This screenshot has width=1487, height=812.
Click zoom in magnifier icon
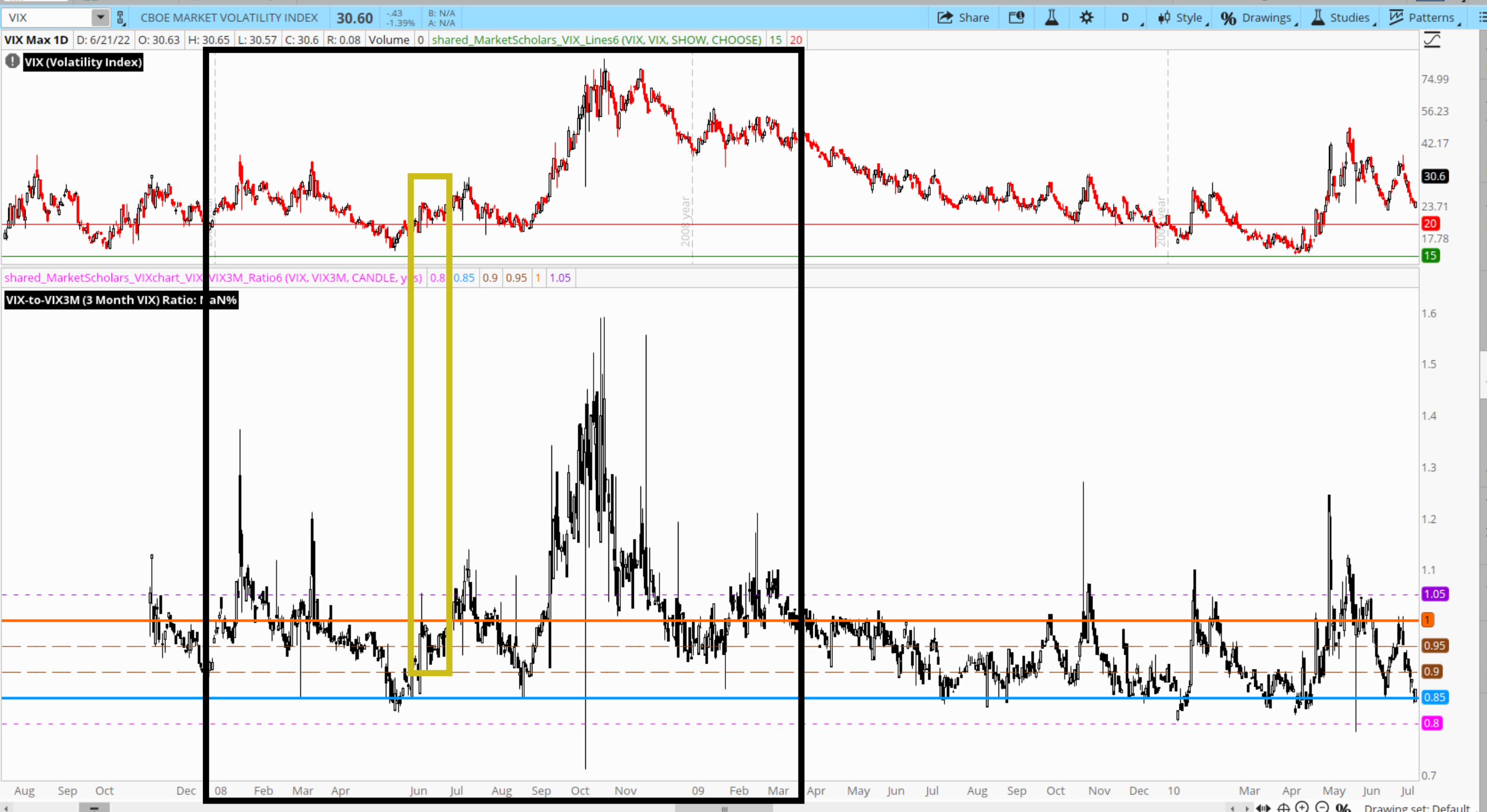(x=1302, y=807)
